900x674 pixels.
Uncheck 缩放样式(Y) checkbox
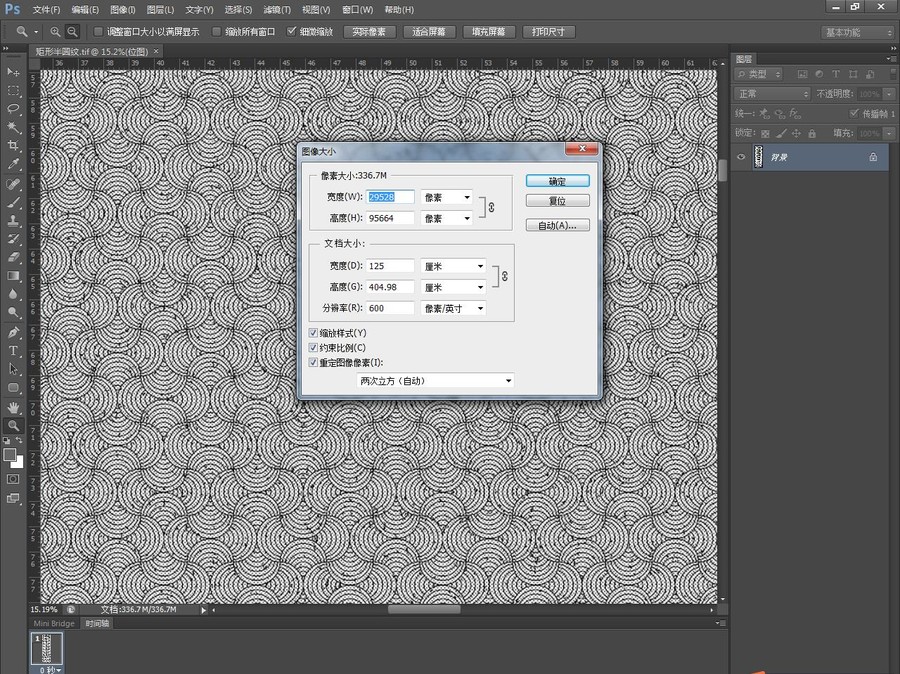click(x=313, y=333)
